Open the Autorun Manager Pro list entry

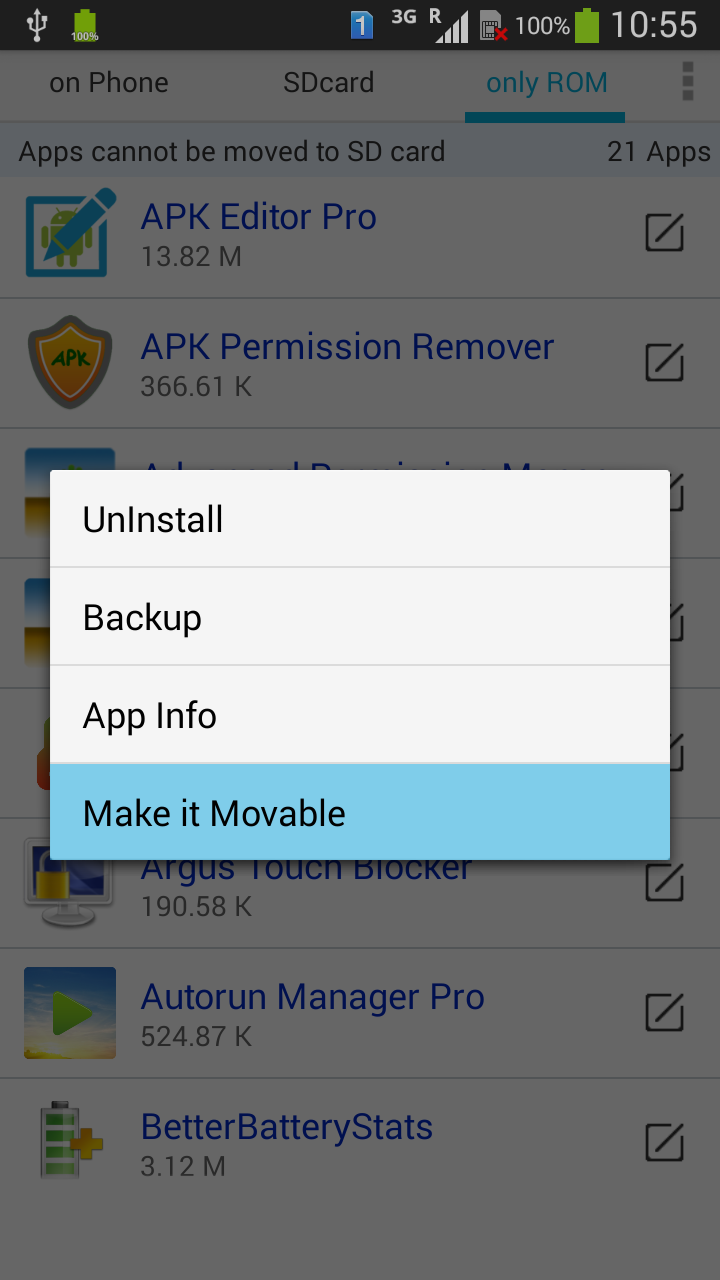tap(360, 1013)
